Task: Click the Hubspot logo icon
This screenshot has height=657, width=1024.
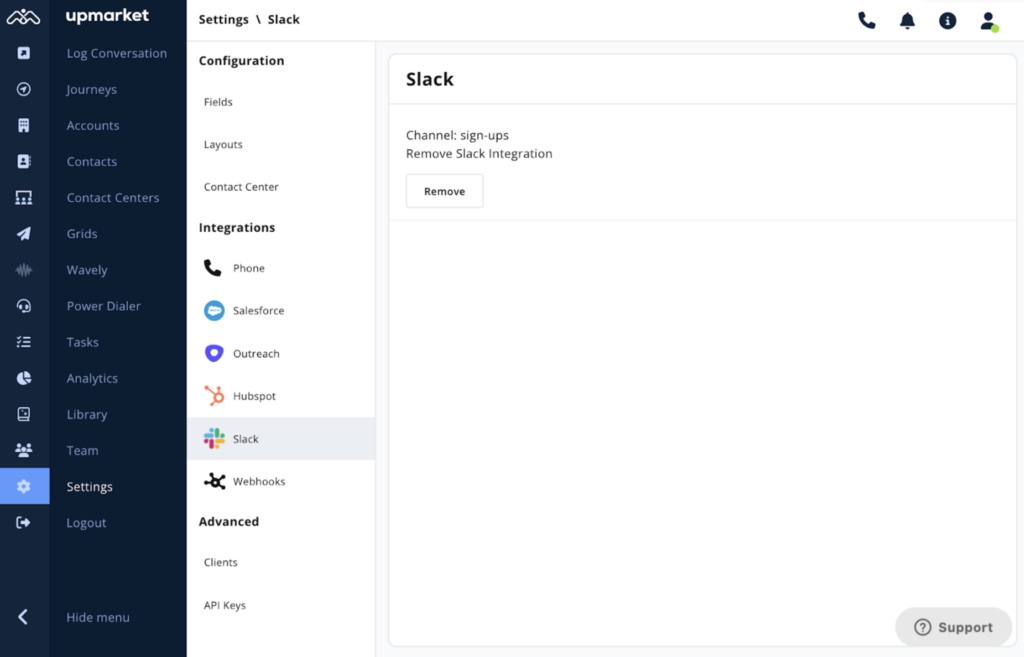Action: (214, 396)
